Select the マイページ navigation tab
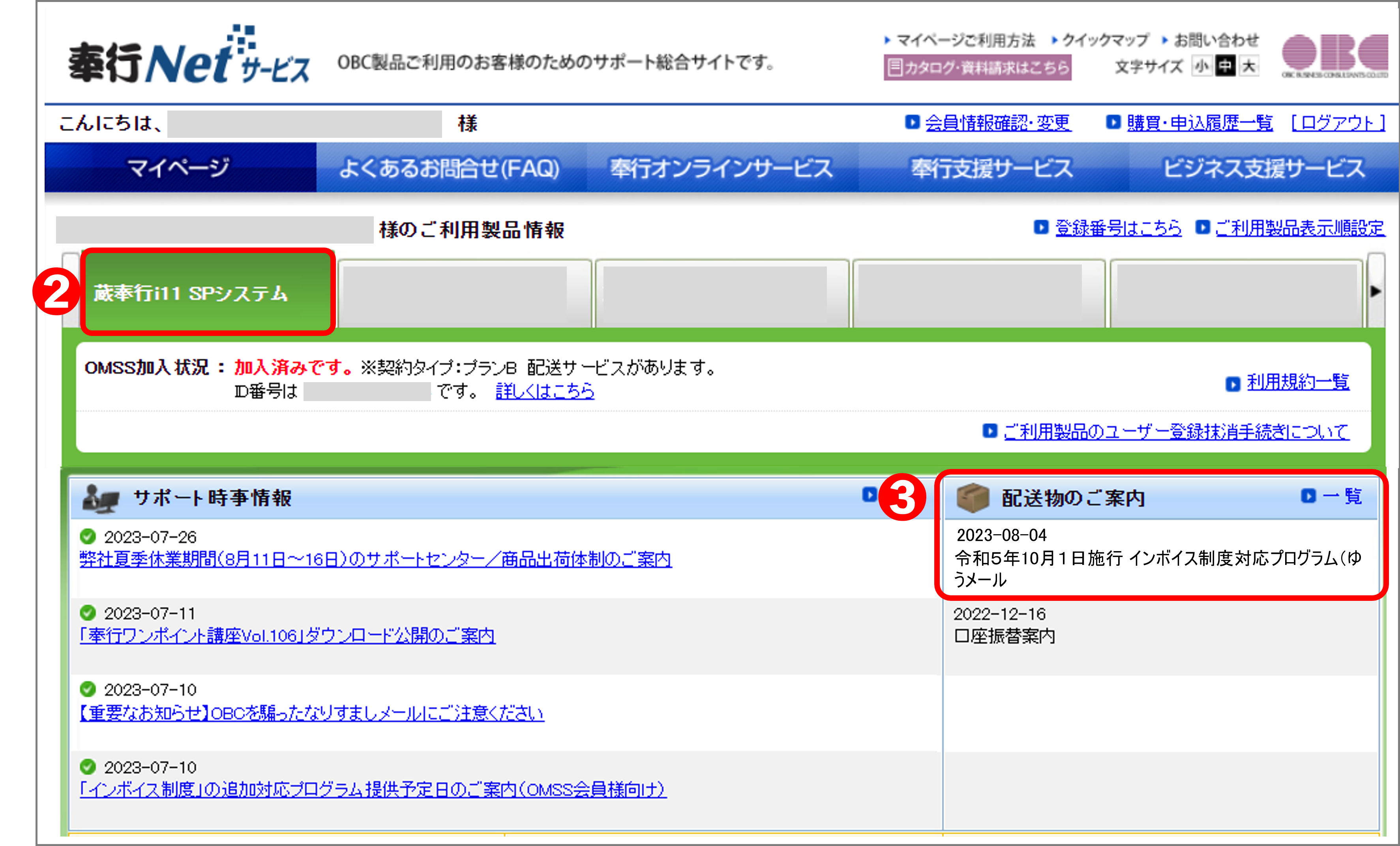The width and height of the screenshot is (1400, 846). click(180, 168)
